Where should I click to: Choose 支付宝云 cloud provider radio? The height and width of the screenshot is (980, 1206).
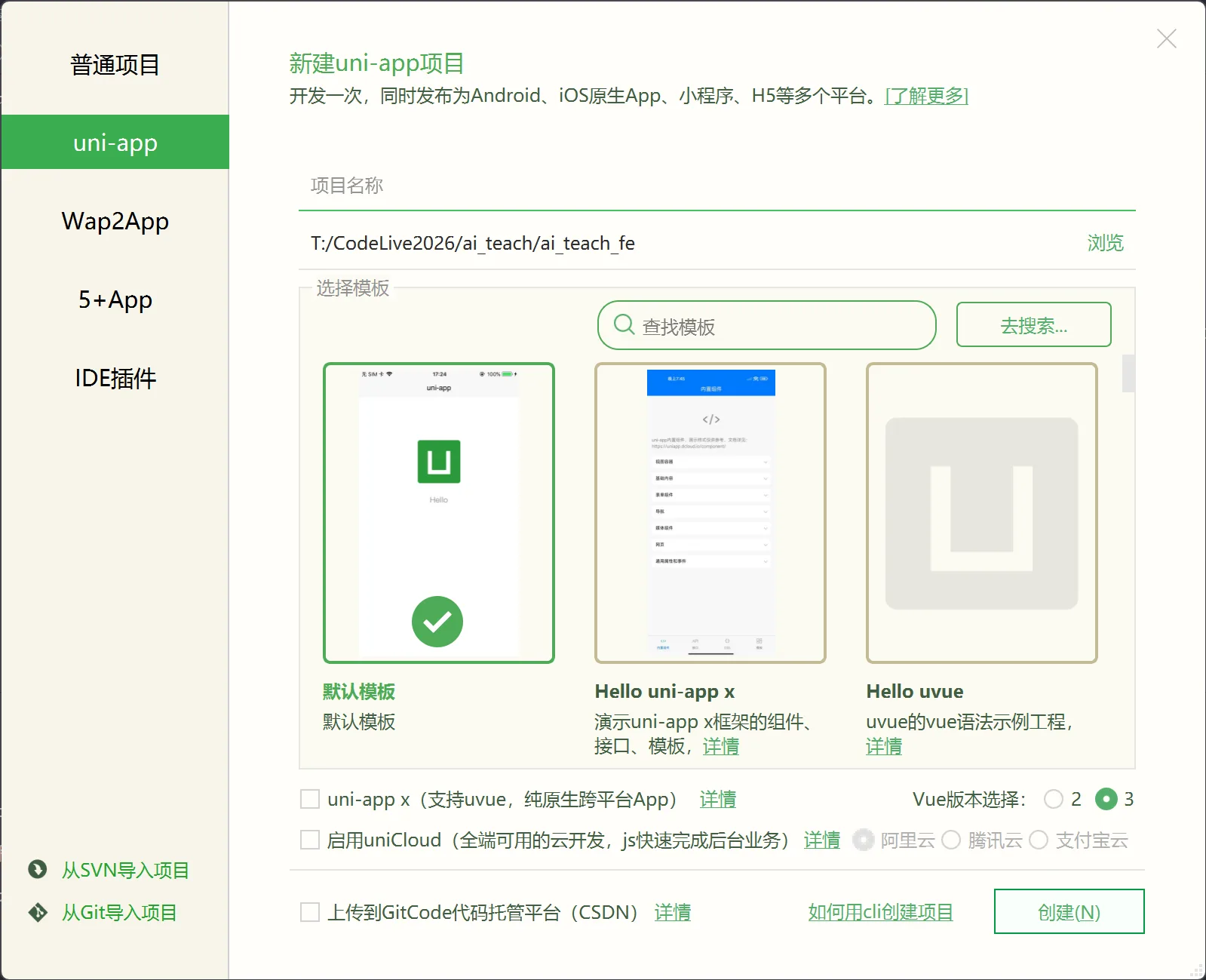[1039, 840]
